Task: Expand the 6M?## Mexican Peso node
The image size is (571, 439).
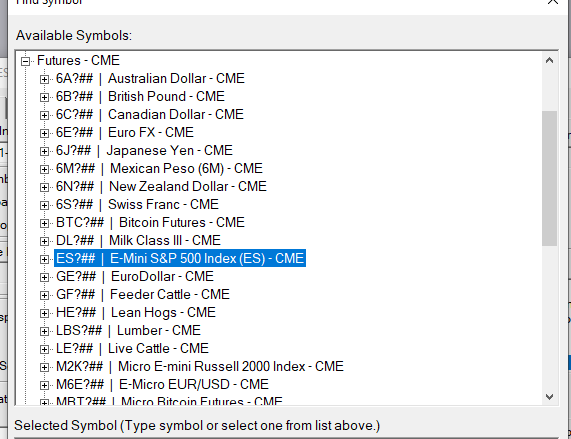Action: 44,169
